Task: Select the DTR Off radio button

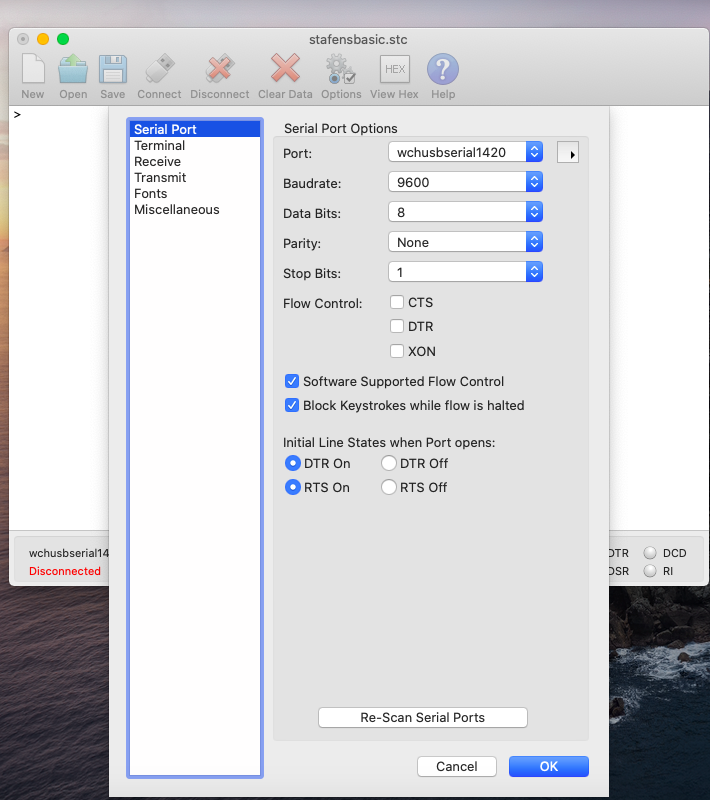Action: pyautogui.click(x=389, y=463)
